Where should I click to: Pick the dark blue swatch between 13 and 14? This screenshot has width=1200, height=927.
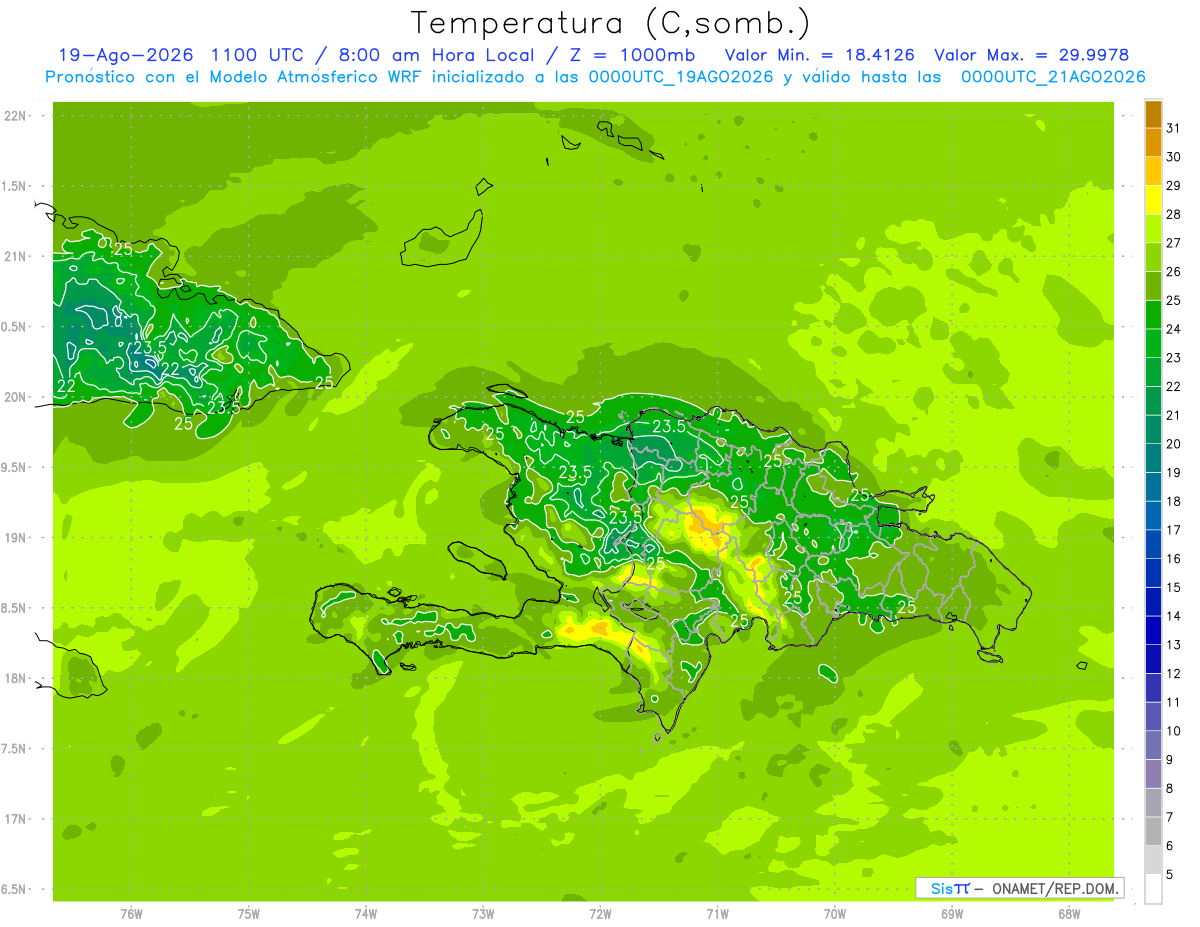click(1153, 631)
